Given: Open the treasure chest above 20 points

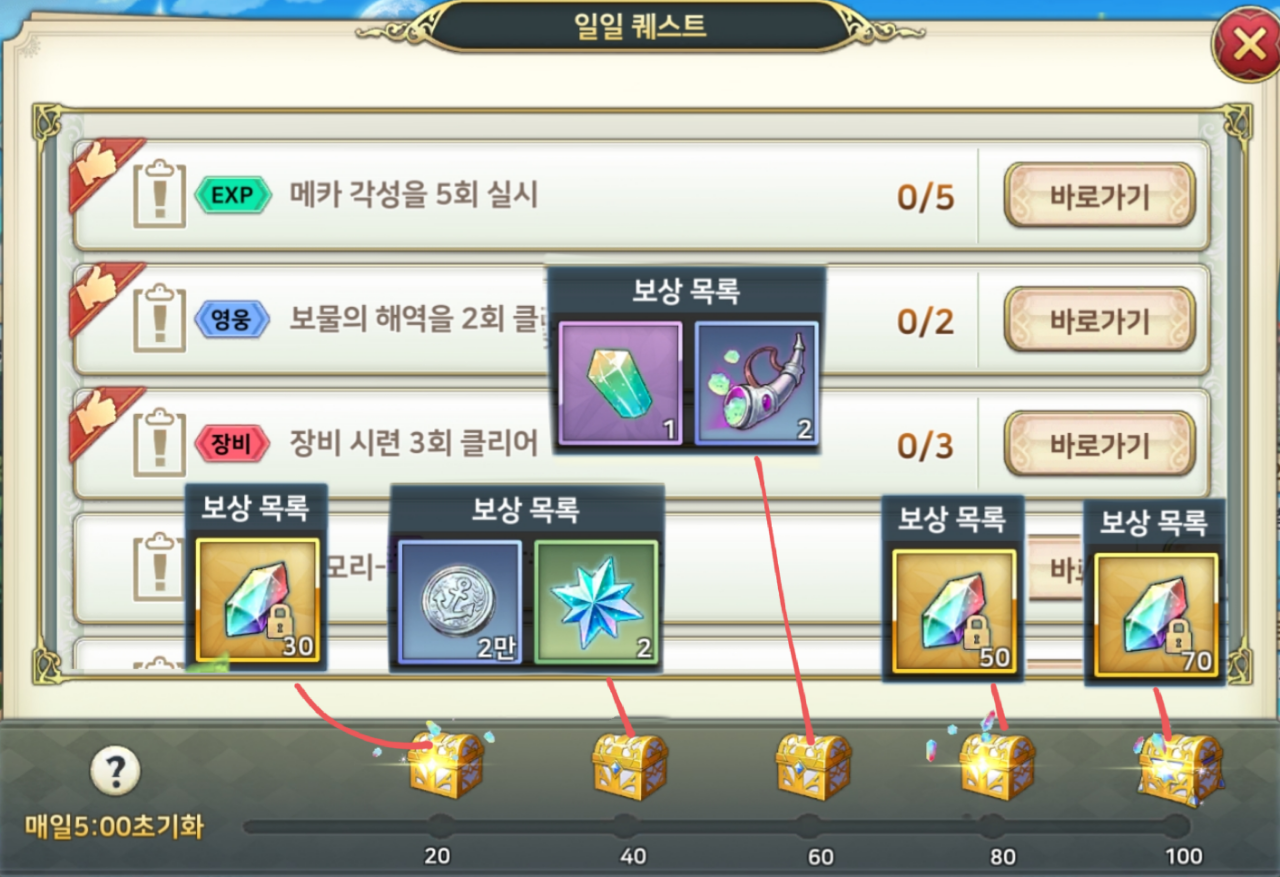Looking at the screenshot, I should click(446, 765).
